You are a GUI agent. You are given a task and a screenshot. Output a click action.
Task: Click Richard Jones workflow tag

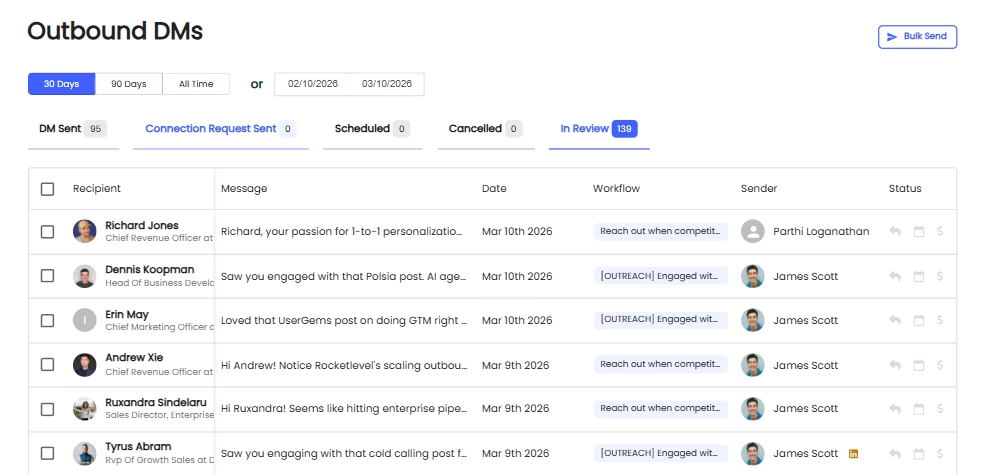[x=661, y=231]
